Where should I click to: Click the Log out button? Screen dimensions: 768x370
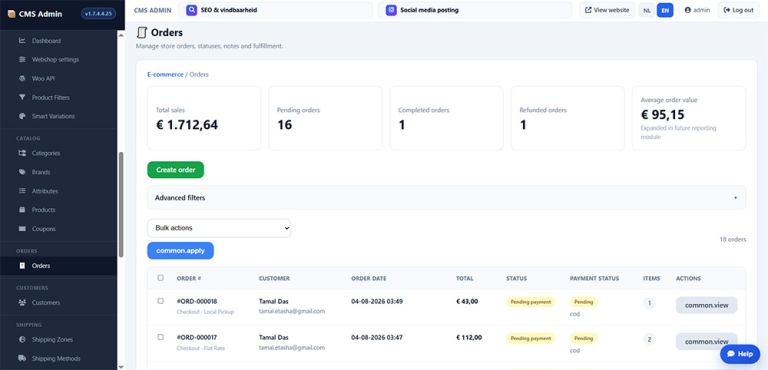pyautogui.click(x=739, y=10)
